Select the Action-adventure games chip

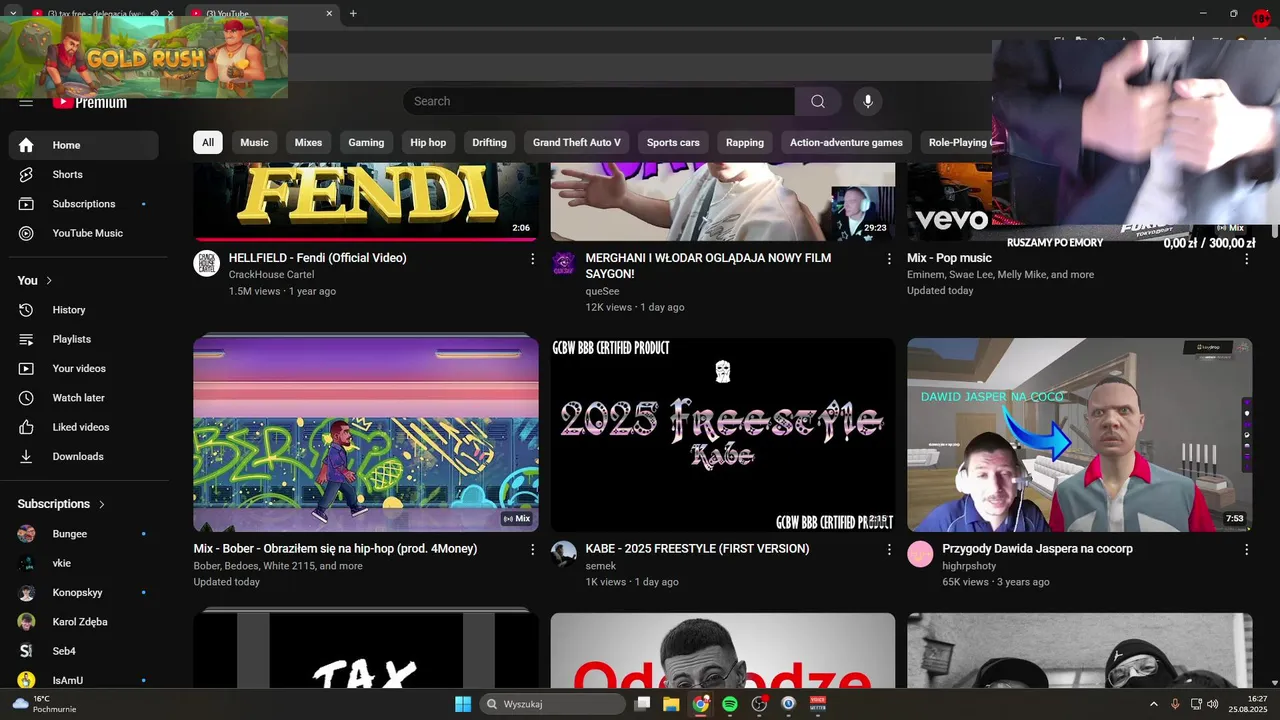tap(846, 142)
